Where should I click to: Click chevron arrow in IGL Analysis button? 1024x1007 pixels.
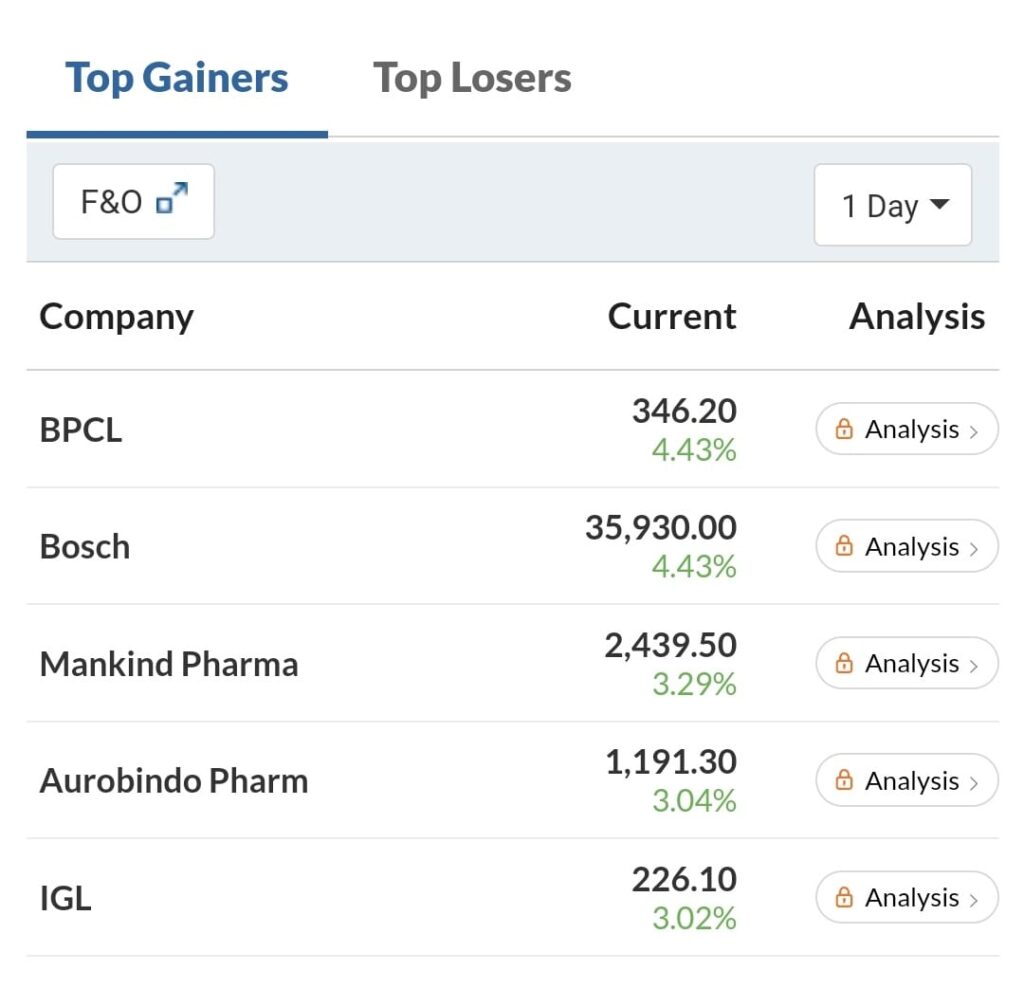point(974,900)
